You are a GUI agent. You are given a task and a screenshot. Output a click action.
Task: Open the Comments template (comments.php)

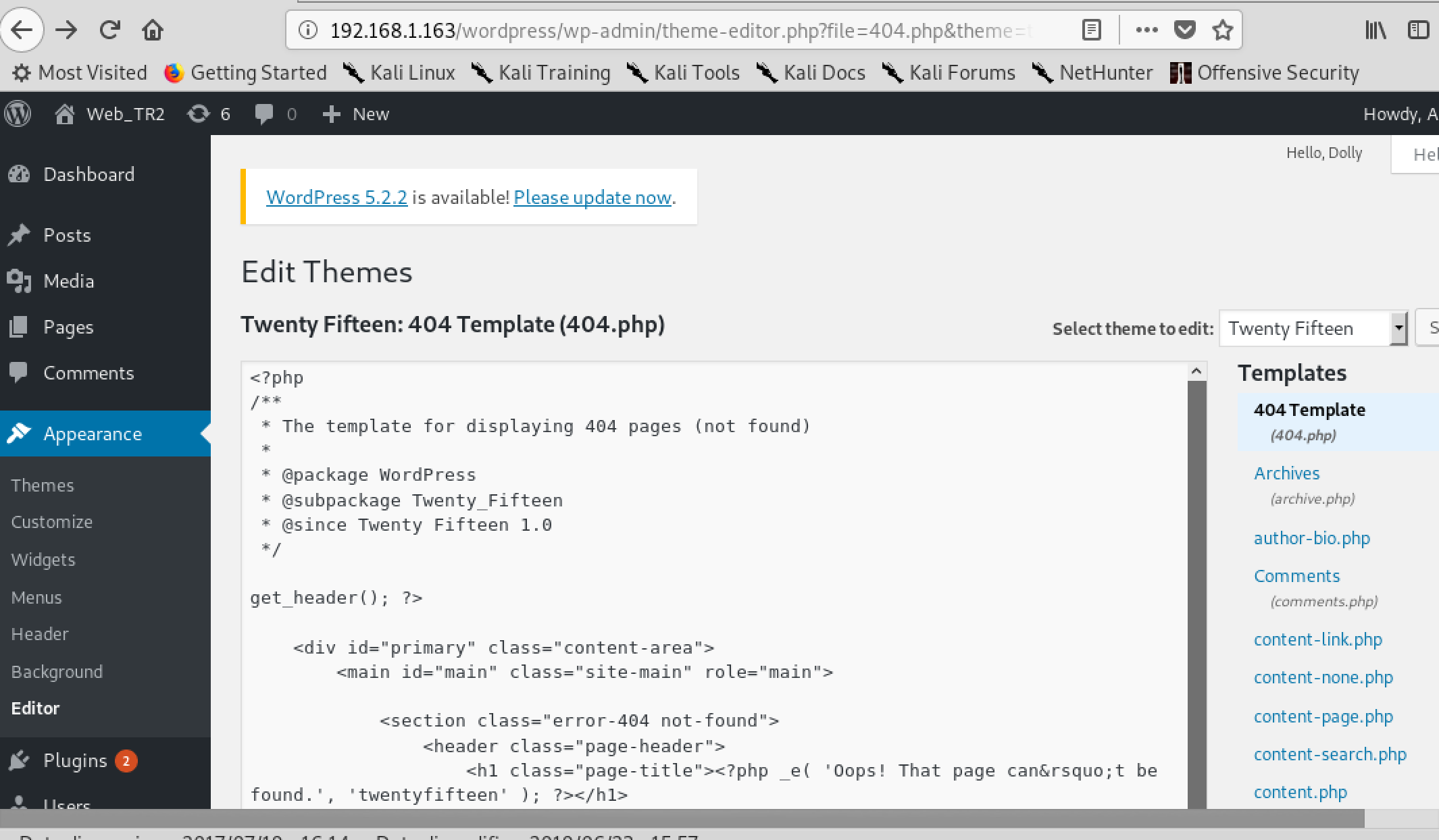click(1296, 576)
